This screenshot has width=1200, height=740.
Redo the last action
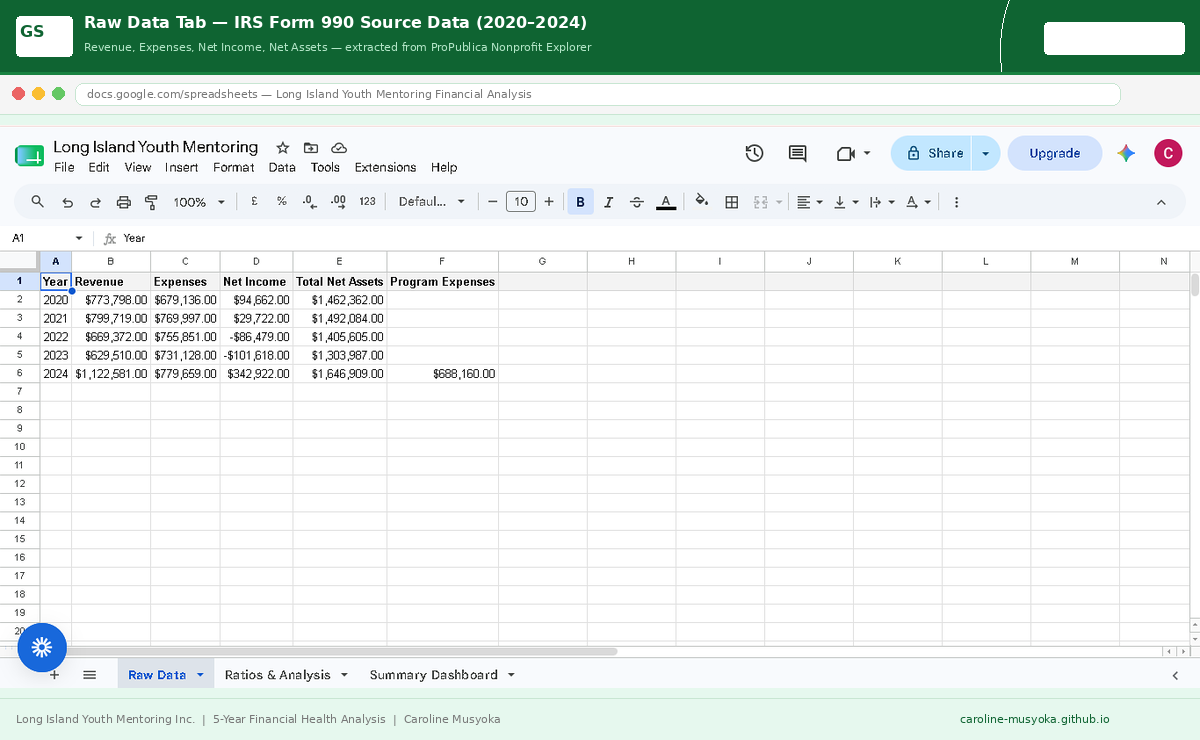pyautogui.click(x=96, y=202)
